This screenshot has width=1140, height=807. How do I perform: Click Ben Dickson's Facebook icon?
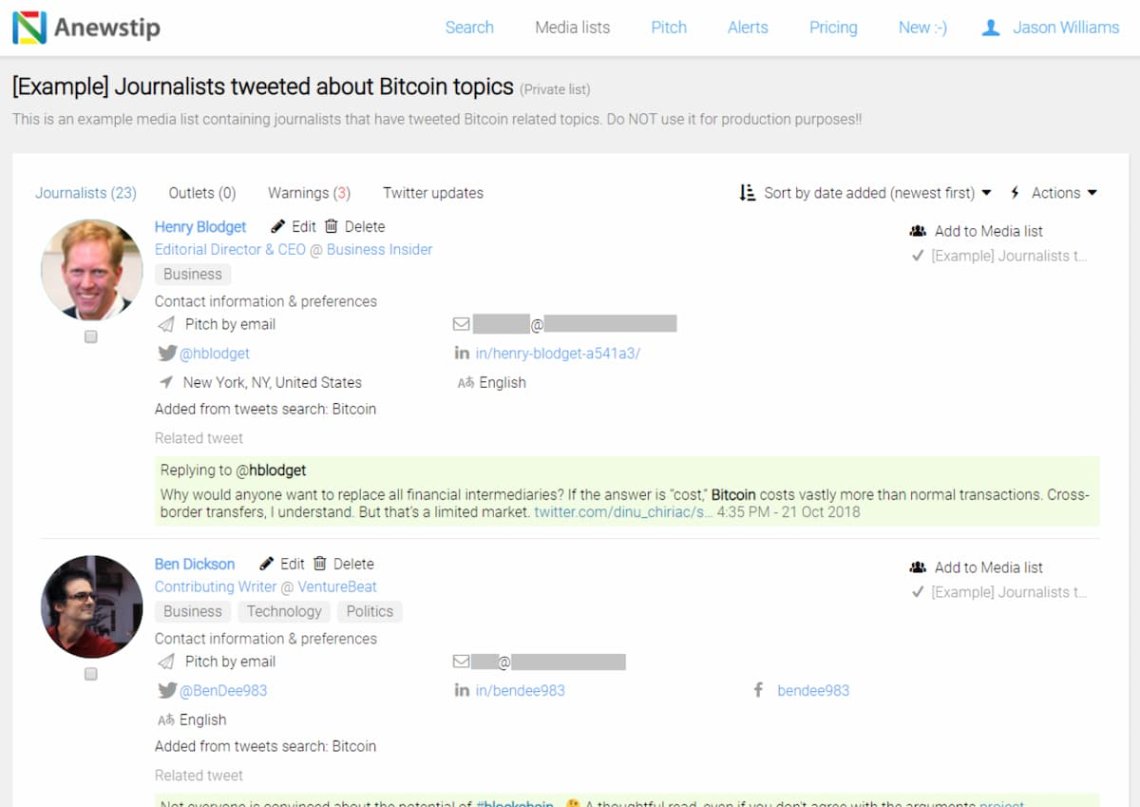(x=758, y=690)
